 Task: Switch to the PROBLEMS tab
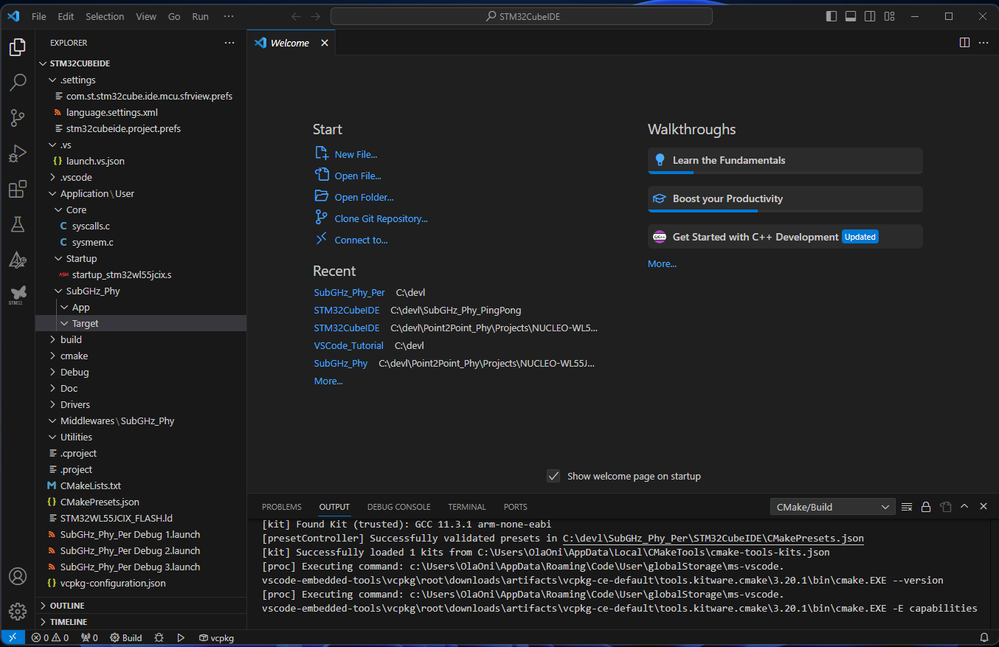tap(282, 507)
